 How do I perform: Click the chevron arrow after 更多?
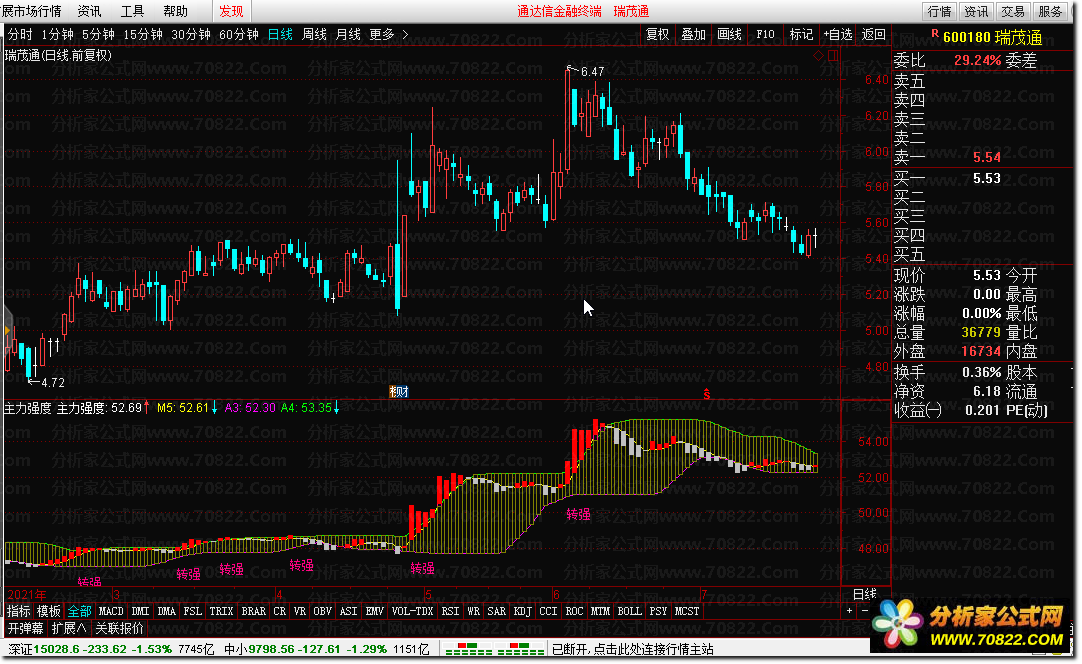click(x=405, y=34)
